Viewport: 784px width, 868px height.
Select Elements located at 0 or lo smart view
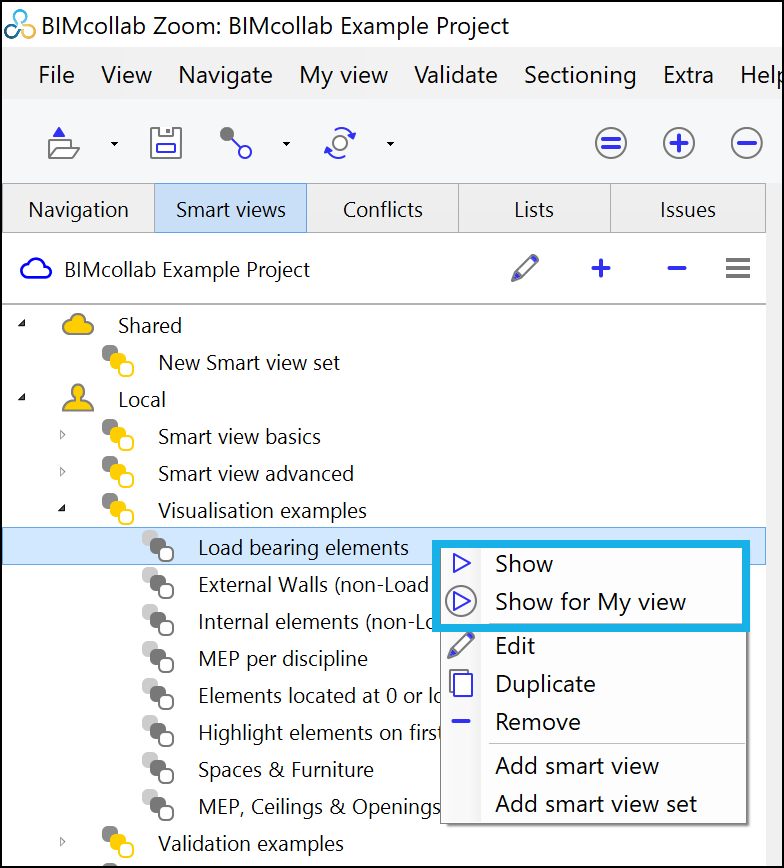tap(319, 696)
